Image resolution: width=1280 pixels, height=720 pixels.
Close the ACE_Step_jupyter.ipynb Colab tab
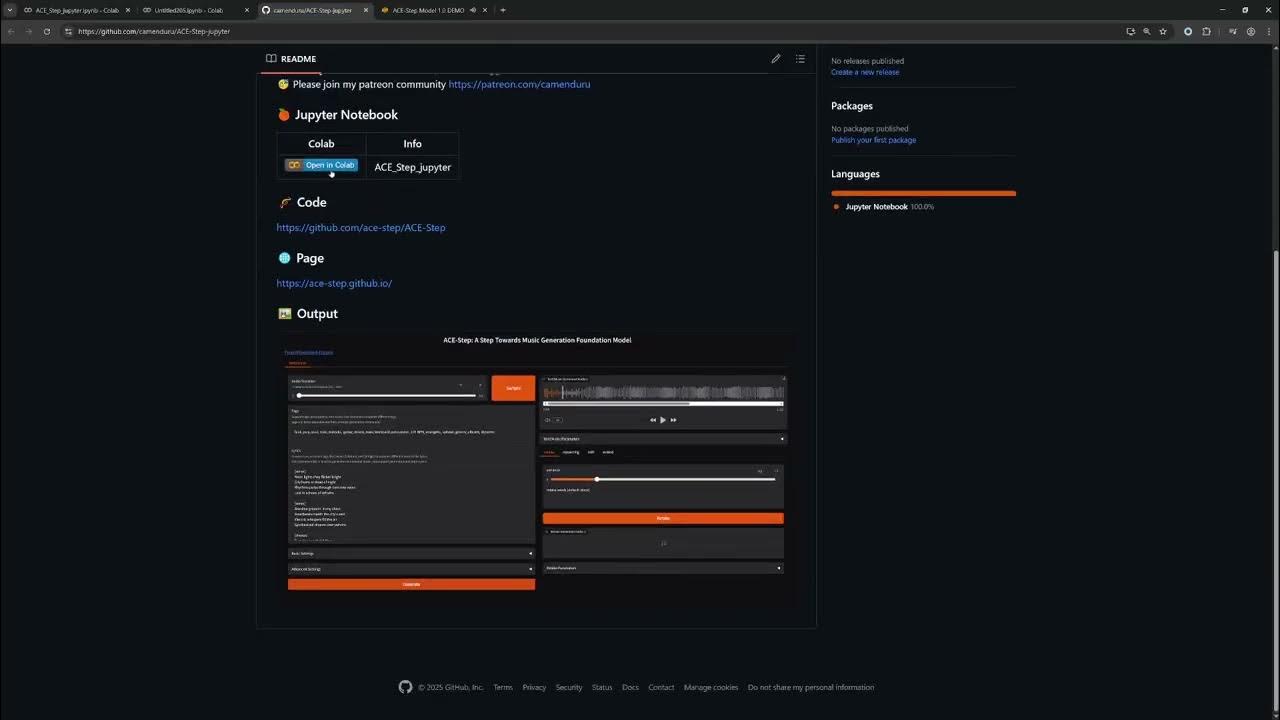(x=127, y=10)
